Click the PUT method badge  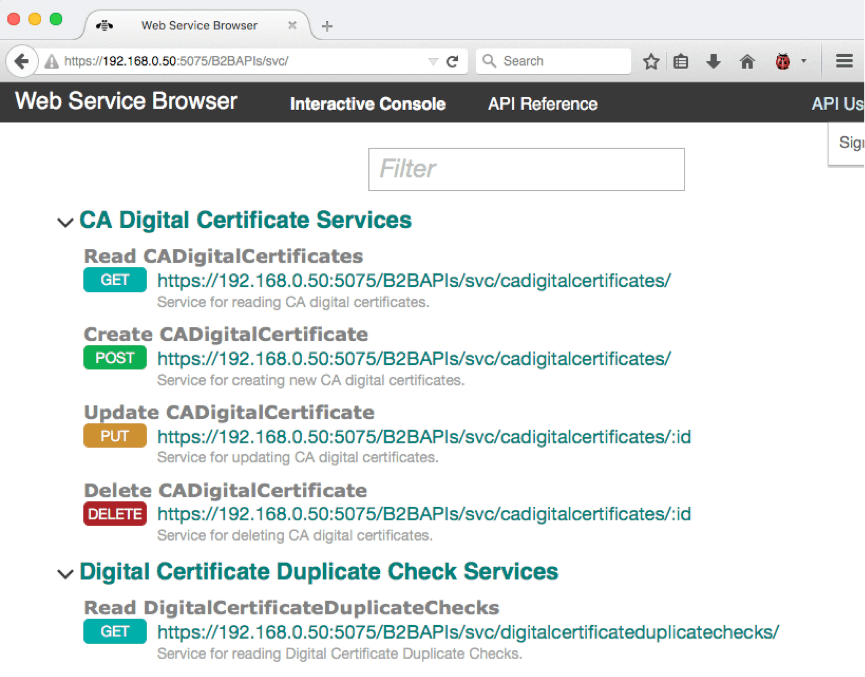(115, 436)
